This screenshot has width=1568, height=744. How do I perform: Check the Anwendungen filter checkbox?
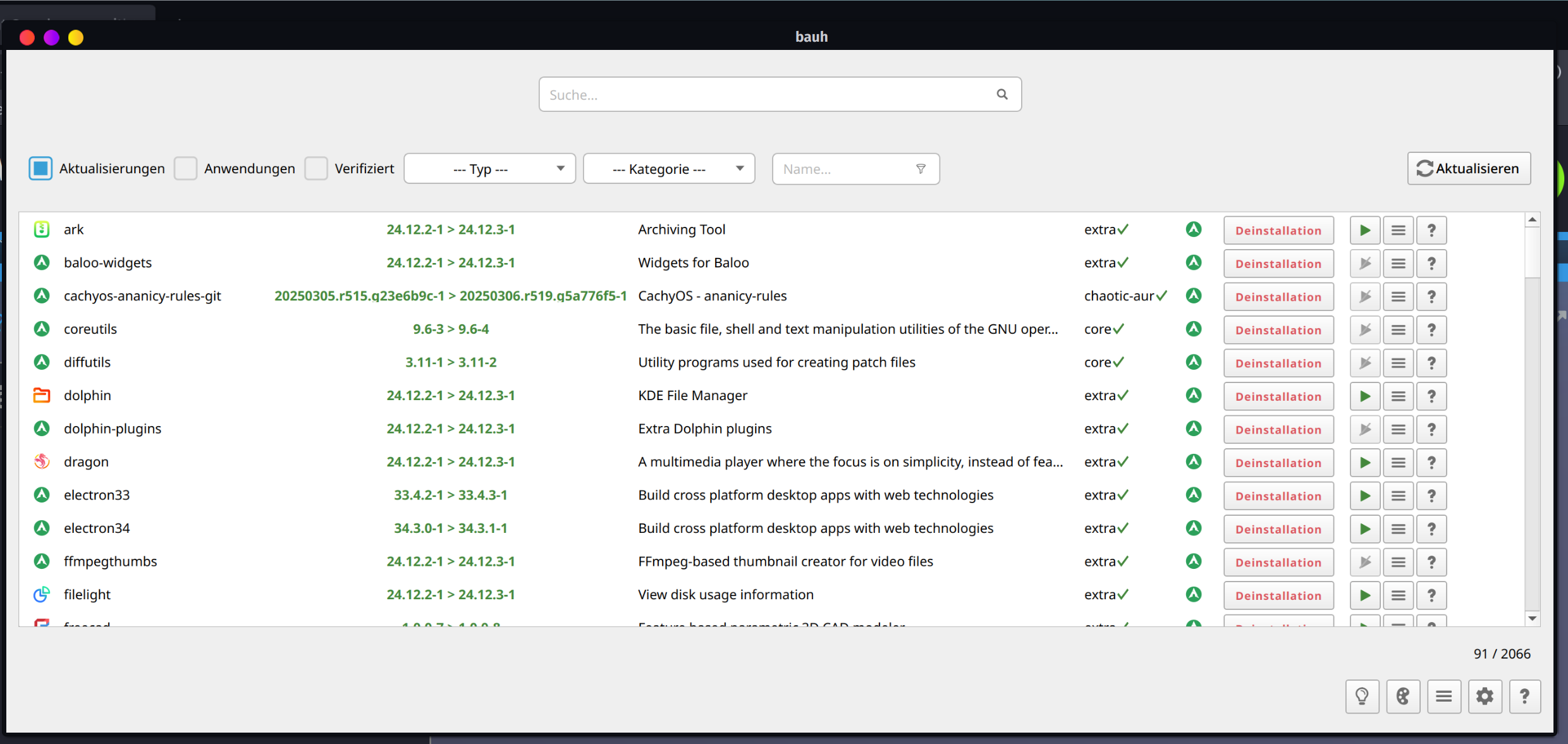pyautogui.click(x=186, y=168)
